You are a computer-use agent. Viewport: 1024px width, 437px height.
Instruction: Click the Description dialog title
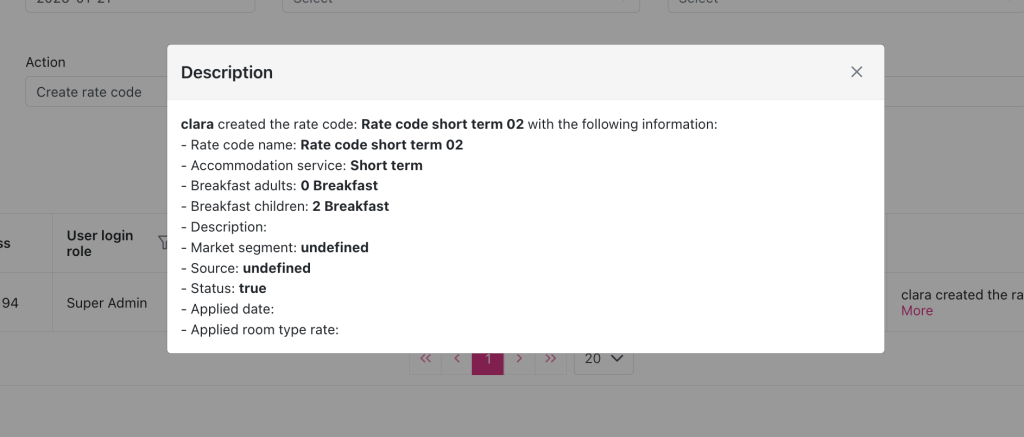tap(226, 72)
